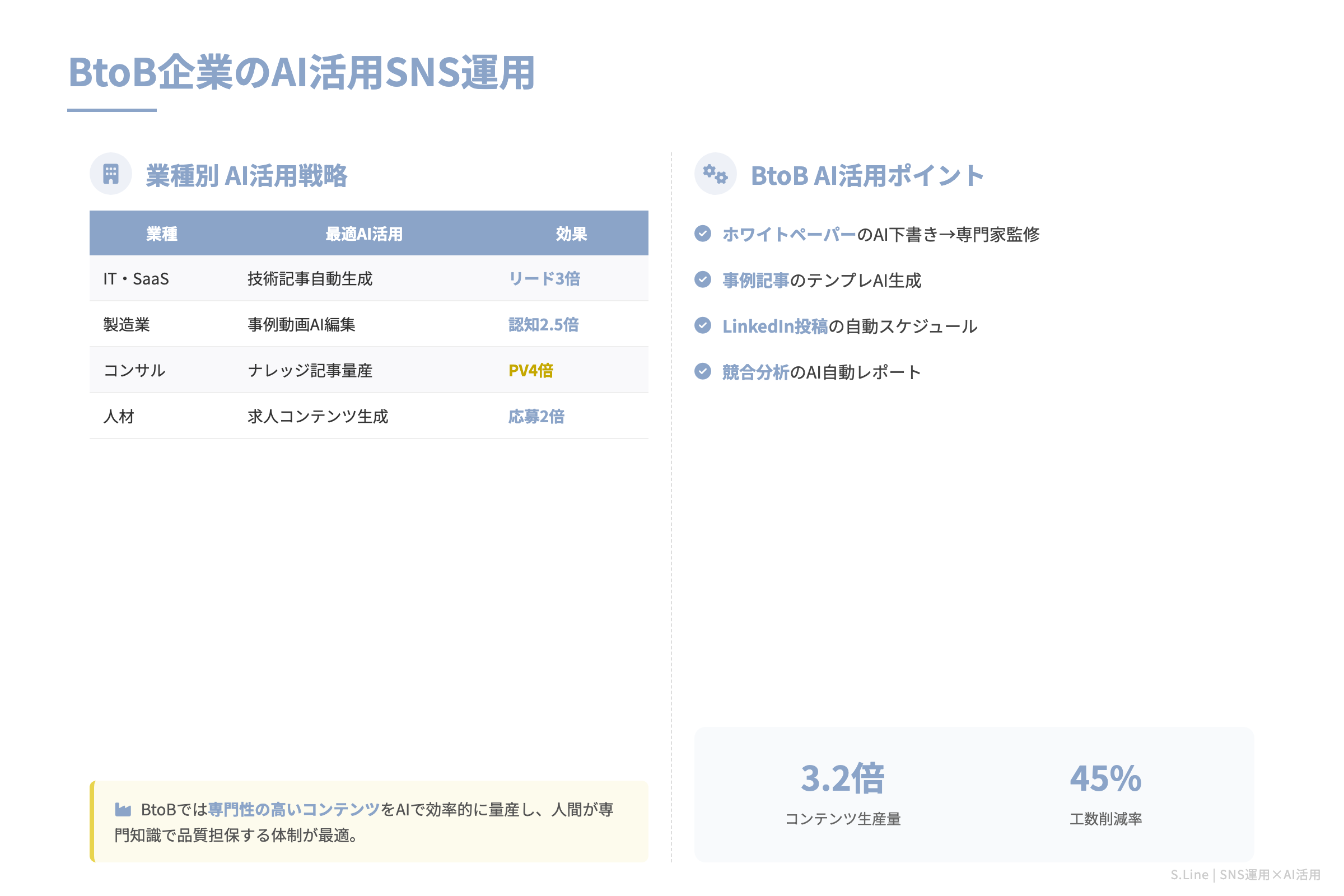The width and height of the screenshot is (1344, 896).
Task: Click the gears icon beside BtoB AI活用ポイント
Action: 716,174
